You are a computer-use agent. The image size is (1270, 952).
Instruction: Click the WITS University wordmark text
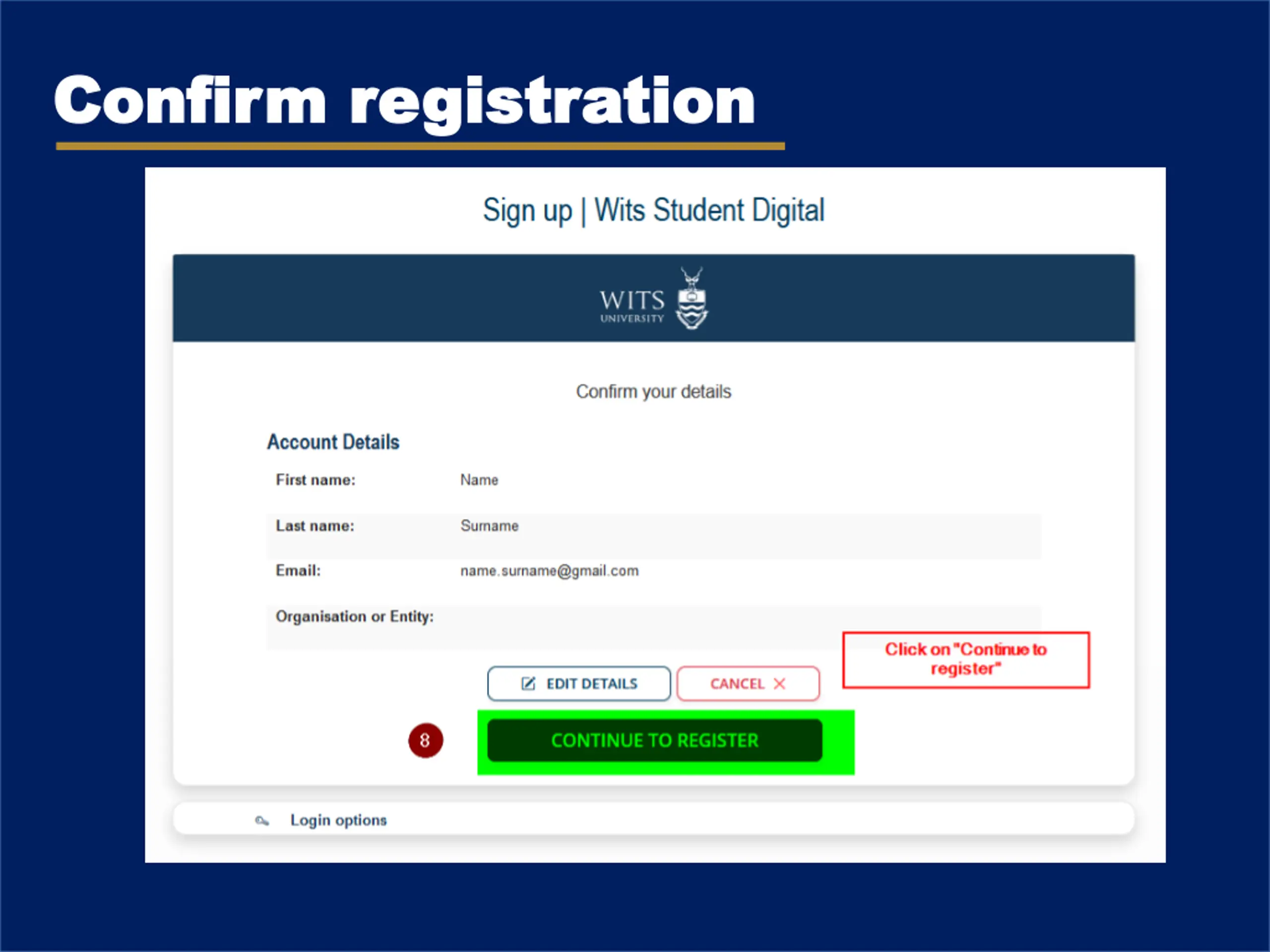[x=632, y=305]
